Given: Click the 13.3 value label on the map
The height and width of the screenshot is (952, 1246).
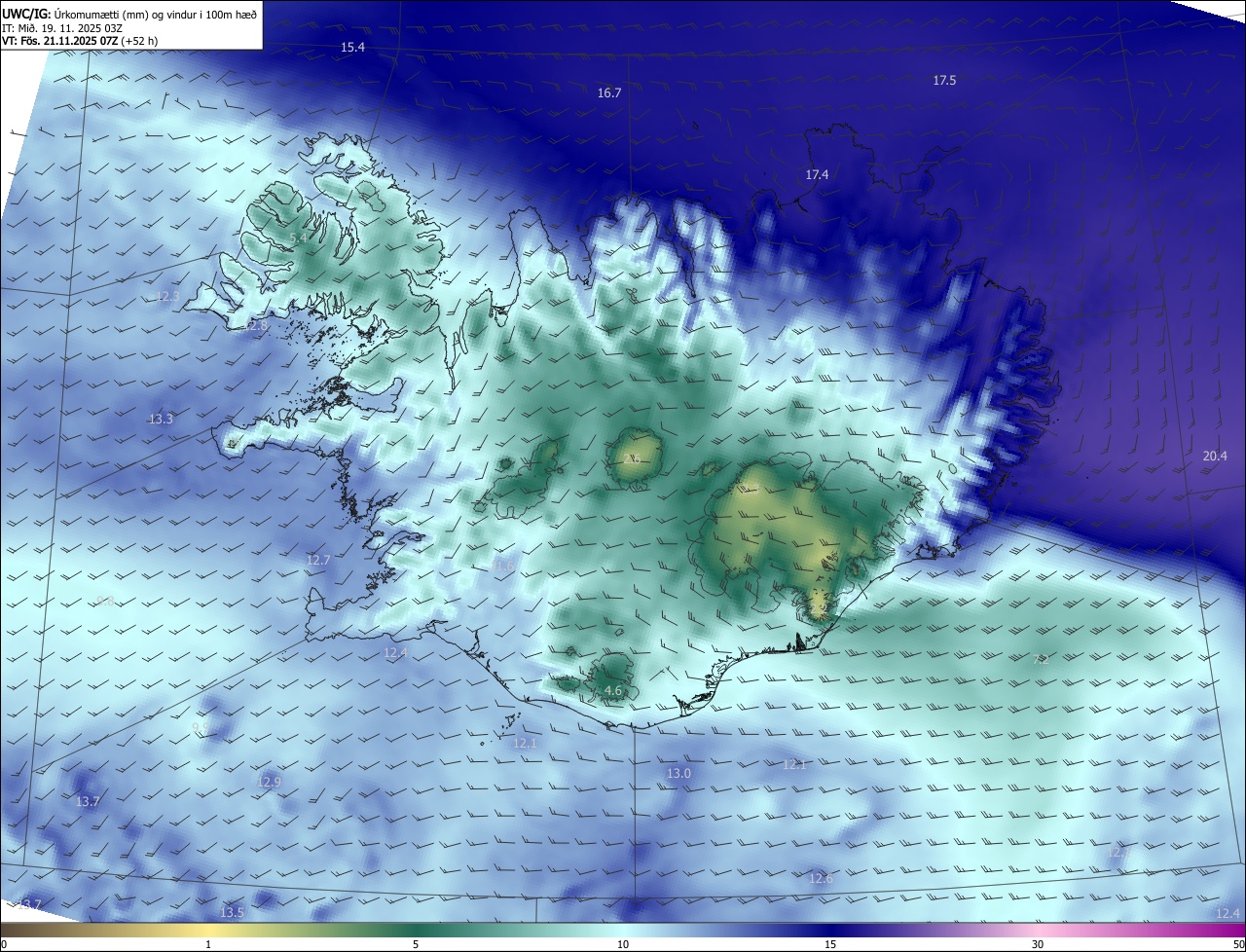Looking at the screenshot, I should pyautogui.click(x=161, y=419).
